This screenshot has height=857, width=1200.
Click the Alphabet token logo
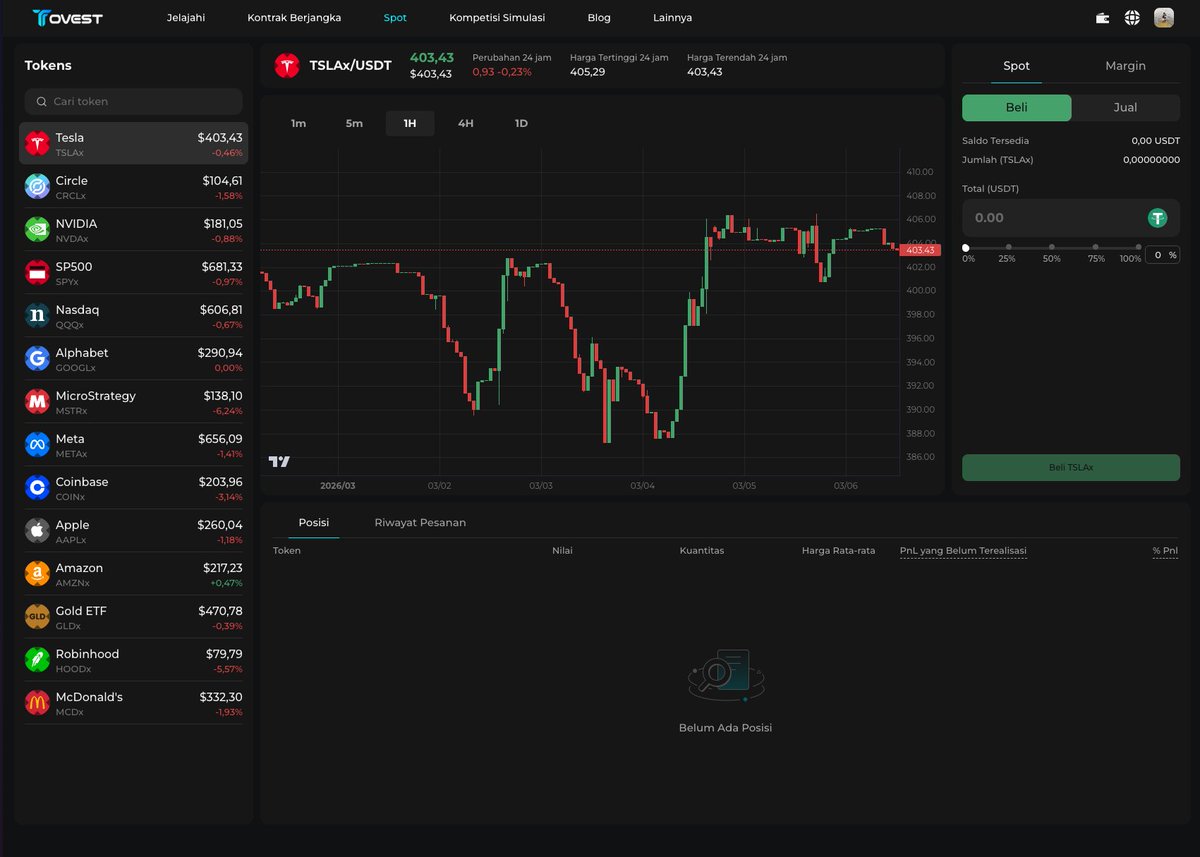click(x=37, y=359)
